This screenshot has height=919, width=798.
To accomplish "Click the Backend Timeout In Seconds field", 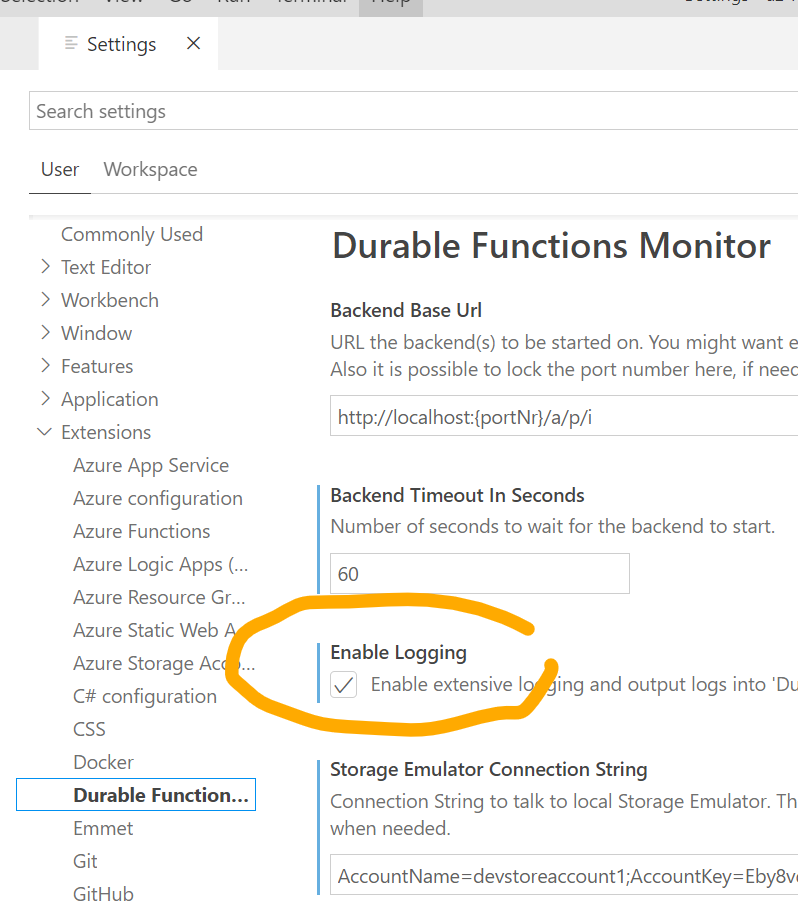I will tap(479, 573).
